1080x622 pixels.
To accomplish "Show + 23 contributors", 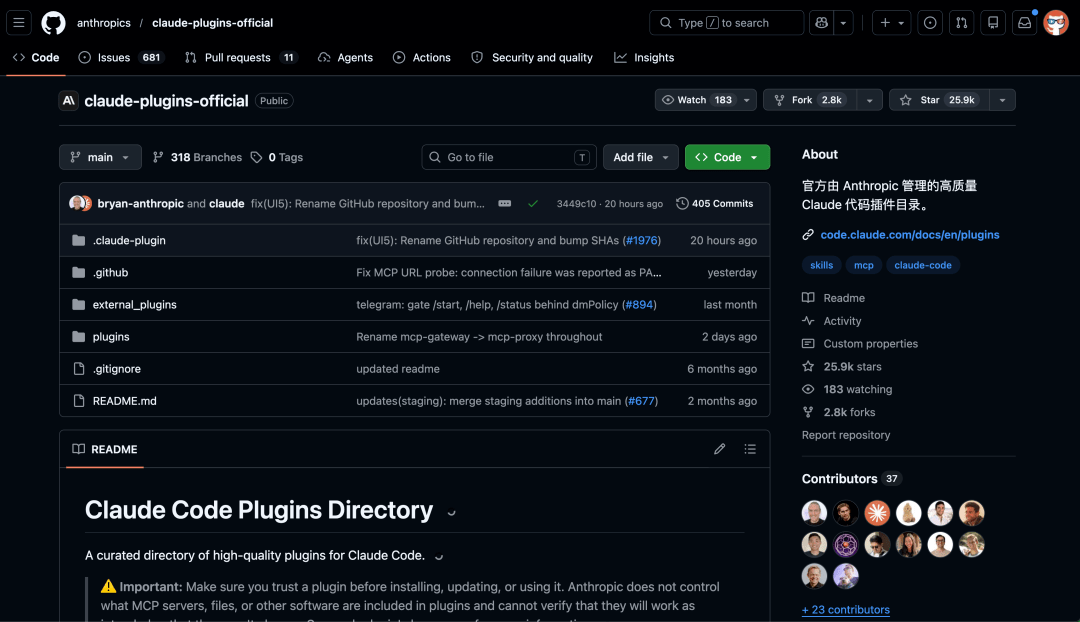I will pos(846,610).
